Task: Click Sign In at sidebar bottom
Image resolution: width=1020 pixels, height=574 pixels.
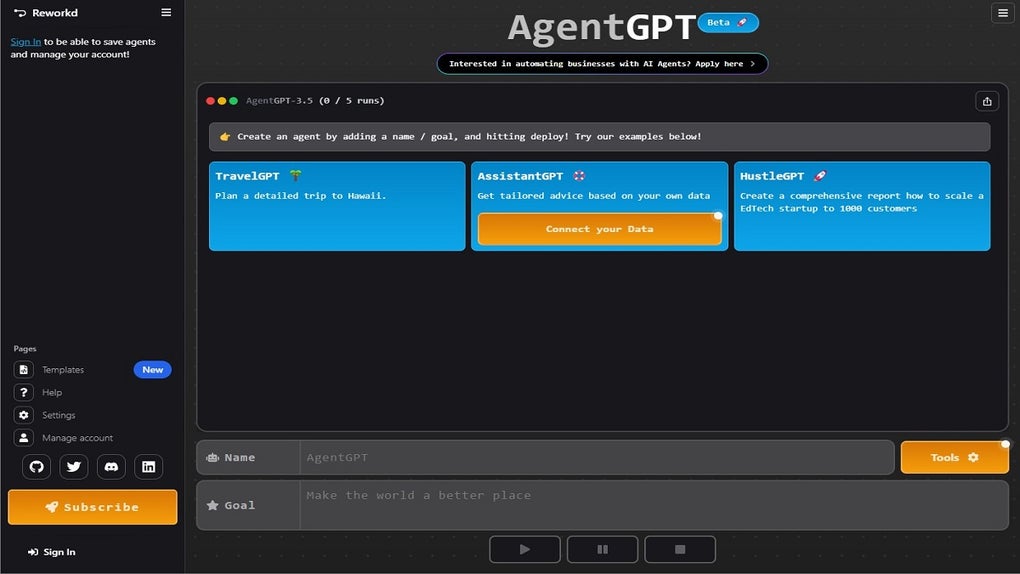Action: tap(51, 552)
